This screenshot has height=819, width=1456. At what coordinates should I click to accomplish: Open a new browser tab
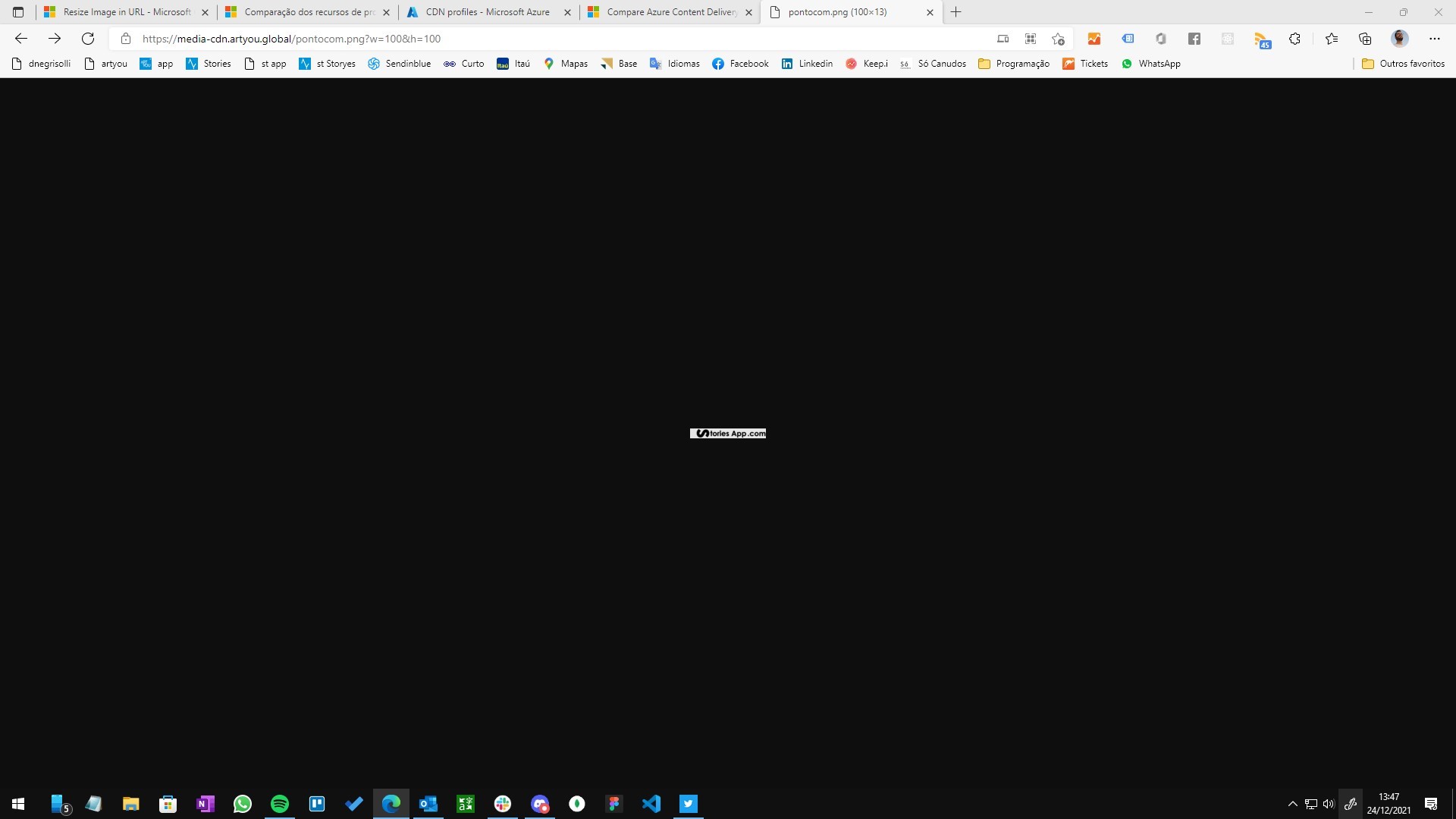coord(956,12)
